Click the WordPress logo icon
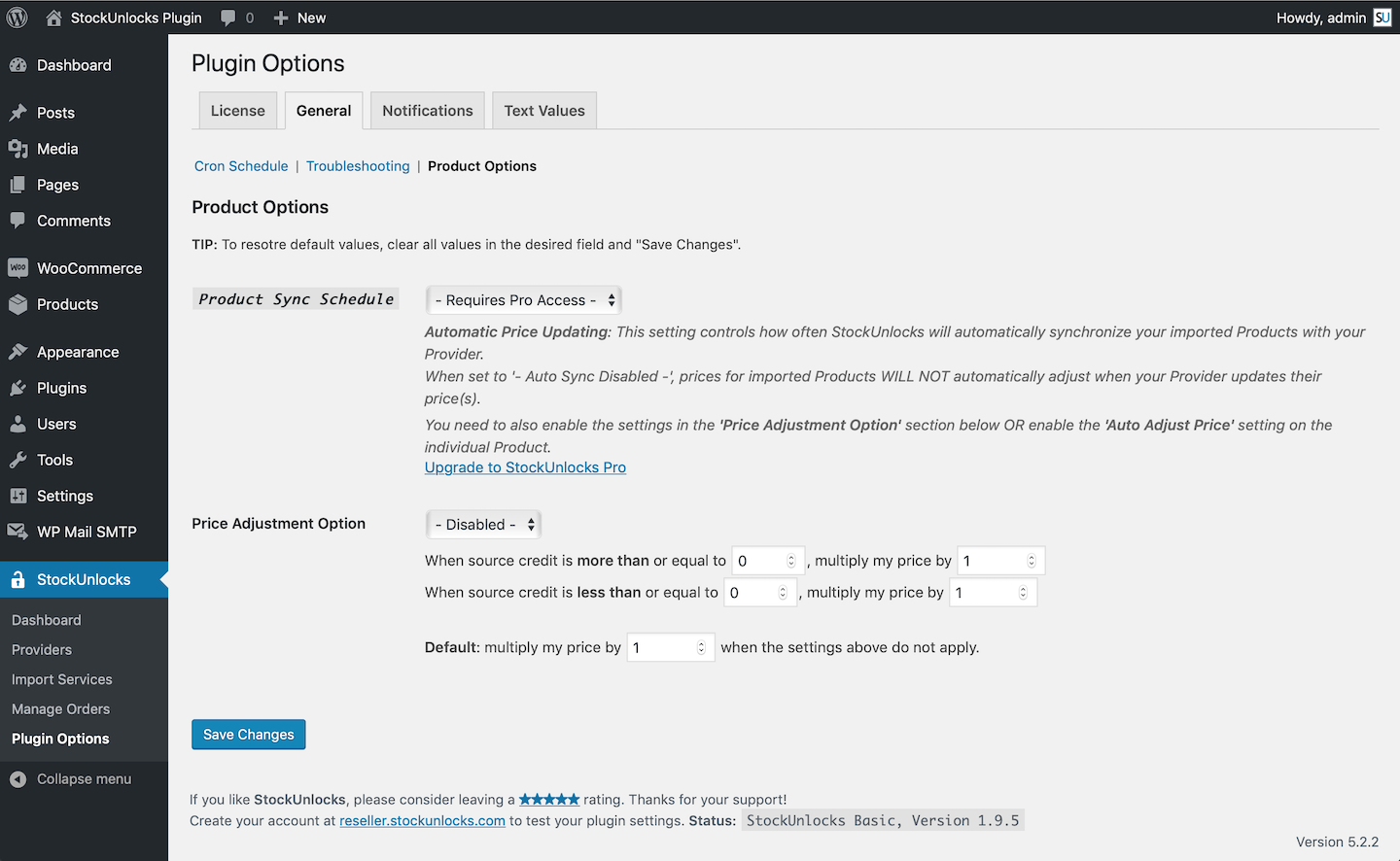 [17, 17]
